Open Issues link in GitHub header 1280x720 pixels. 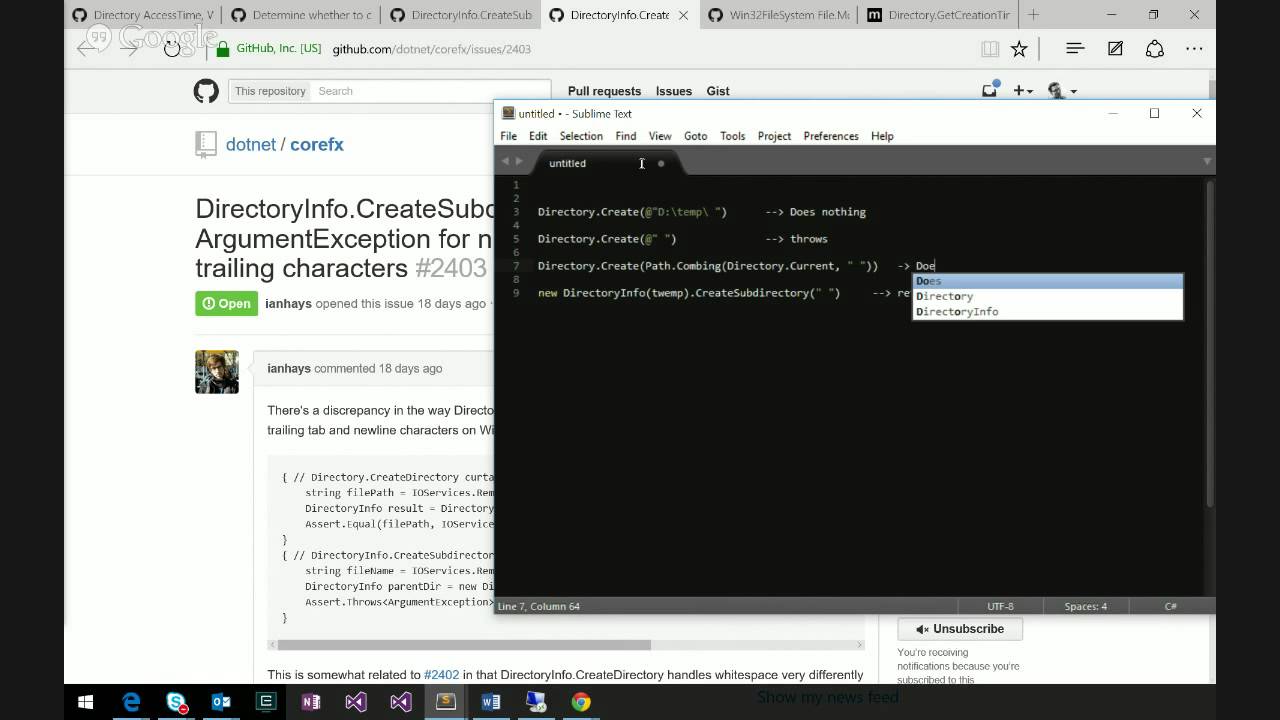[x=674, y=91]
